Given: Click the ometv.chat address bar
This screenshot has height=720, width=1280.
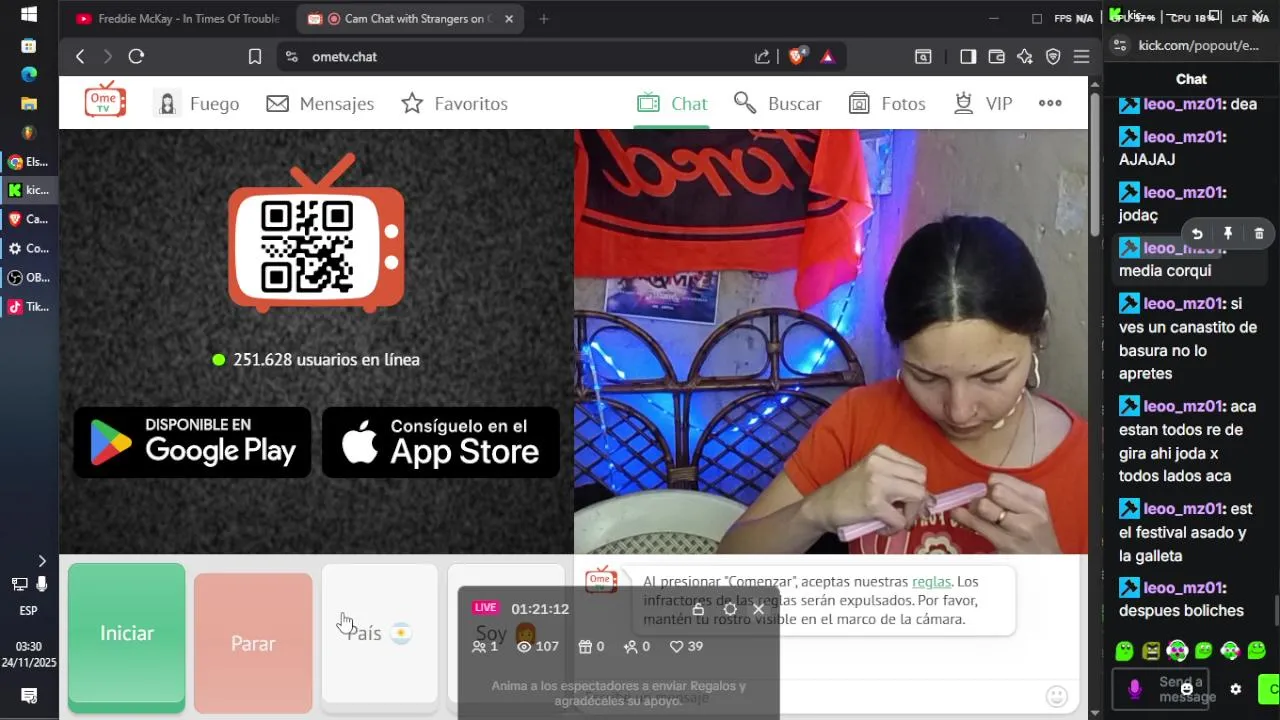Looking at the screenshot, I should (520, 57).
